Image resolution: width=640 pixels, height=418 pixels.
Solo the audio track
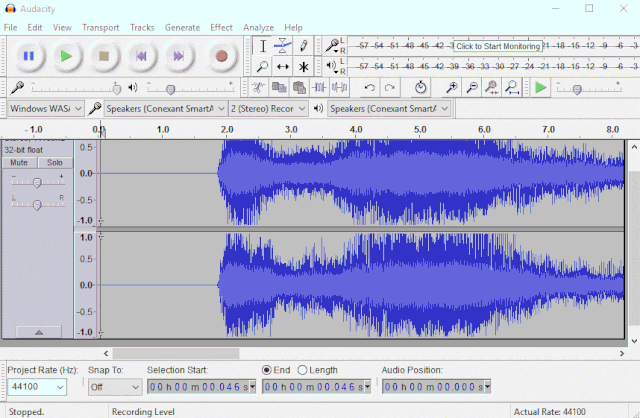pos(55,162)
